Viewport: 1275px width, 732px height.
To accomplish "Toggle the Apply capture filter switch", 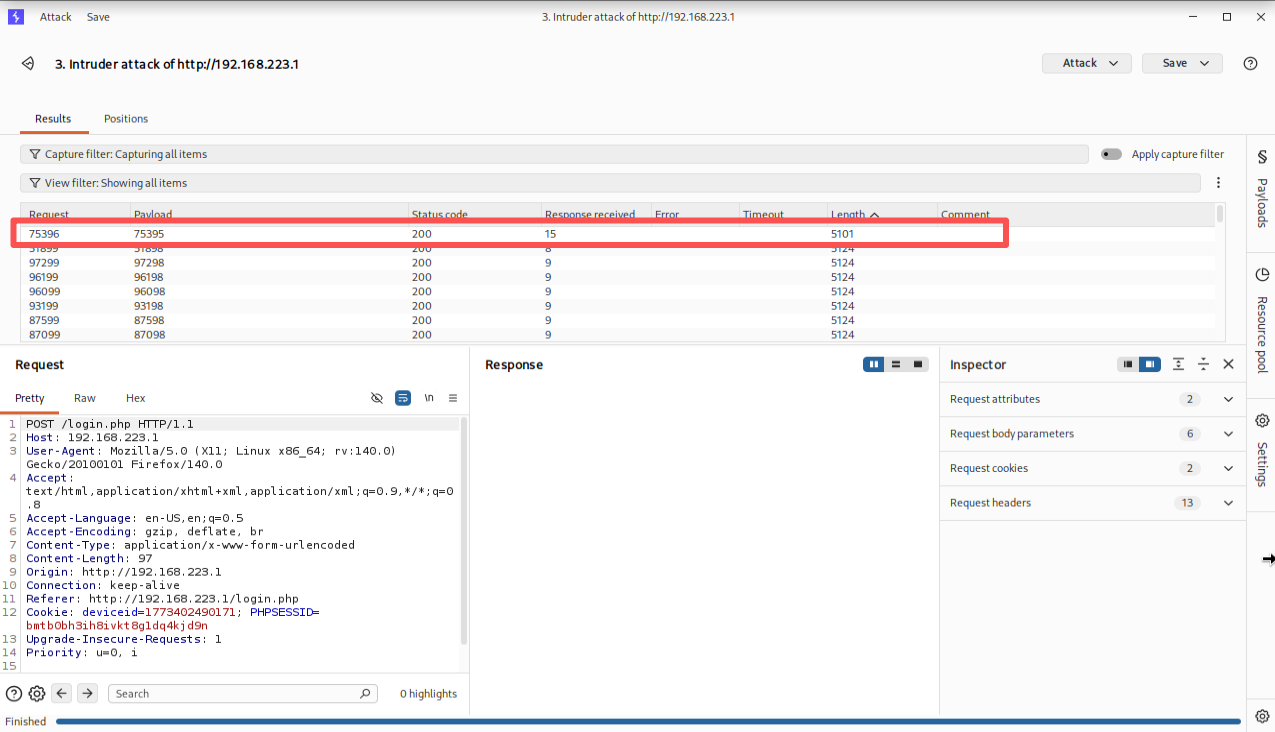I will coord(1111,154).
